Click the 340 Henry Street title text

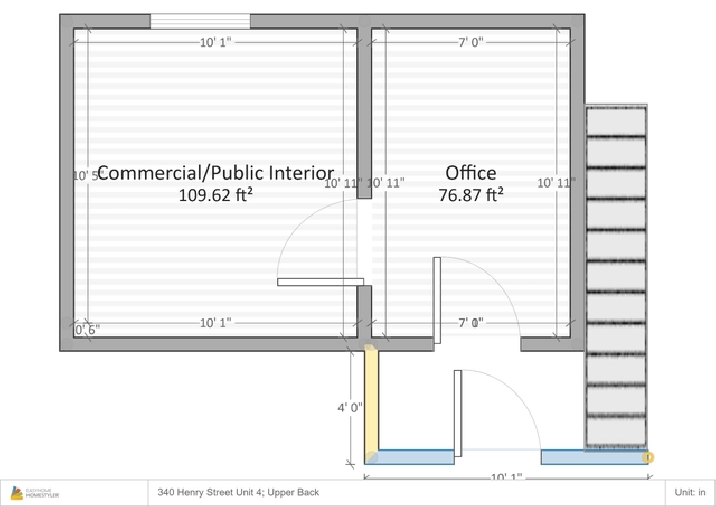click(238, 492)
